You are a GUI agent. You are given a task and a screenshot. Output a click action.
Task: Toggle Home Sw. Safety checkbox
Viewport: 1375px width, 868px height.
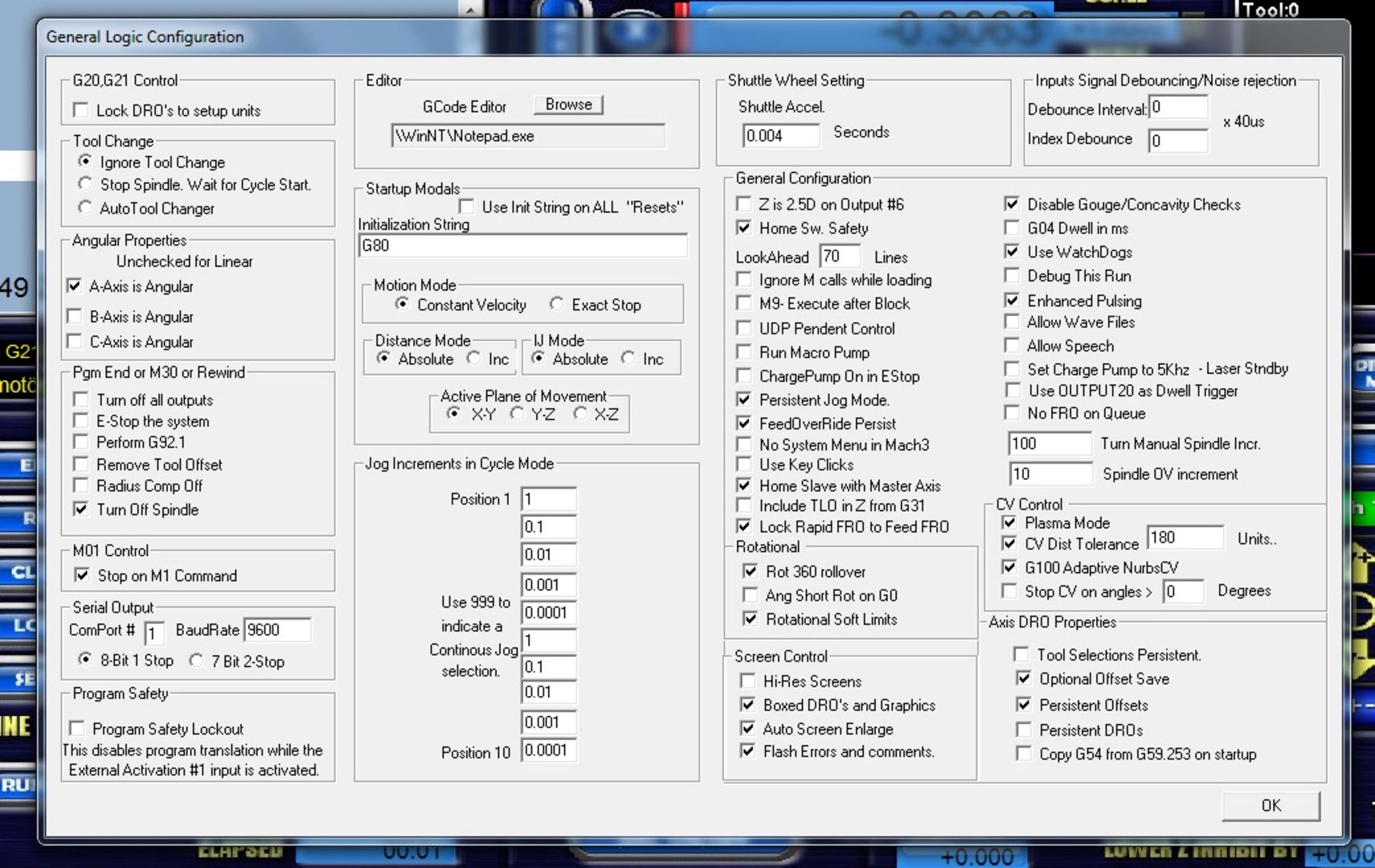[x=744, y=228]
